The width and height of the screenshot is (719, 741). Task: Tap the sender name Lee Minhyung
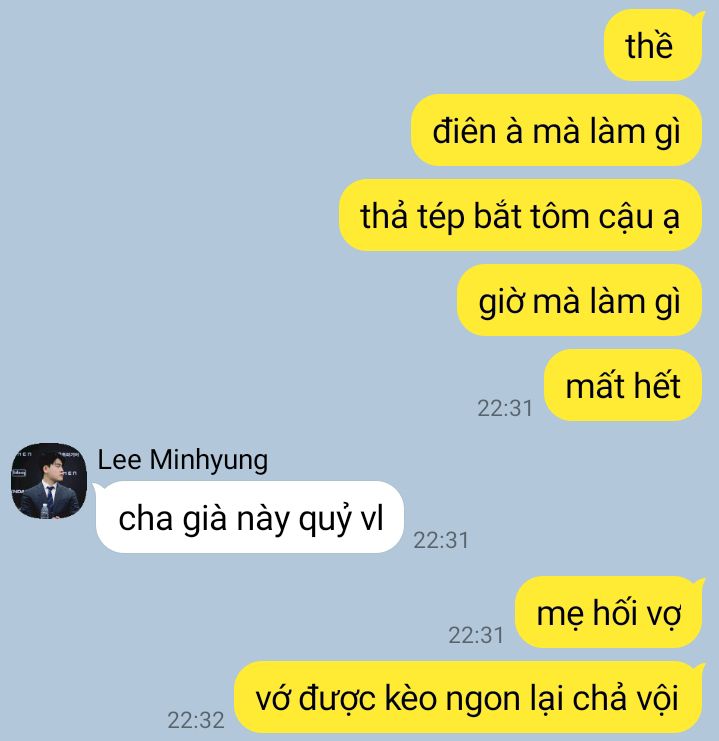click(x=182, y=460)
